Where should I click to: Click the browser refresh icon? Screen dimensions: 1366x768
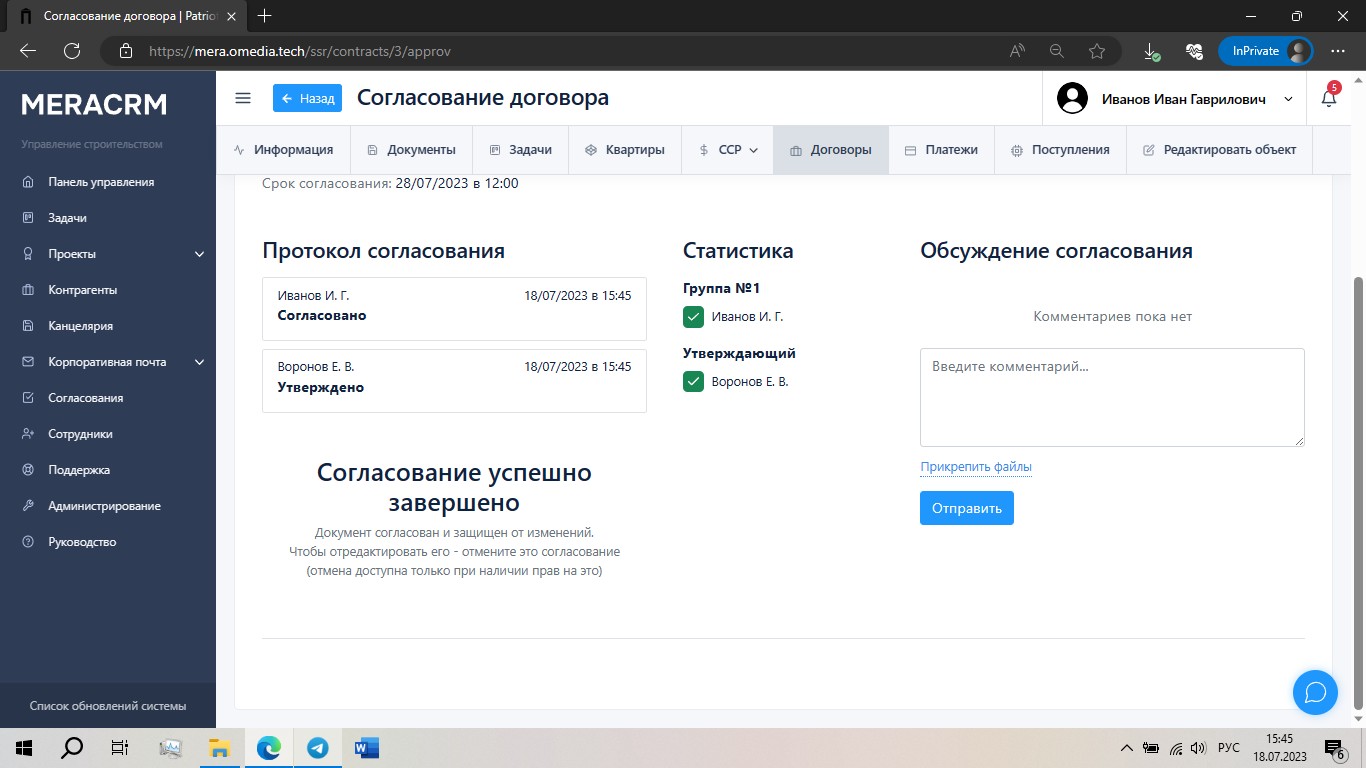(x=71, y=51)
